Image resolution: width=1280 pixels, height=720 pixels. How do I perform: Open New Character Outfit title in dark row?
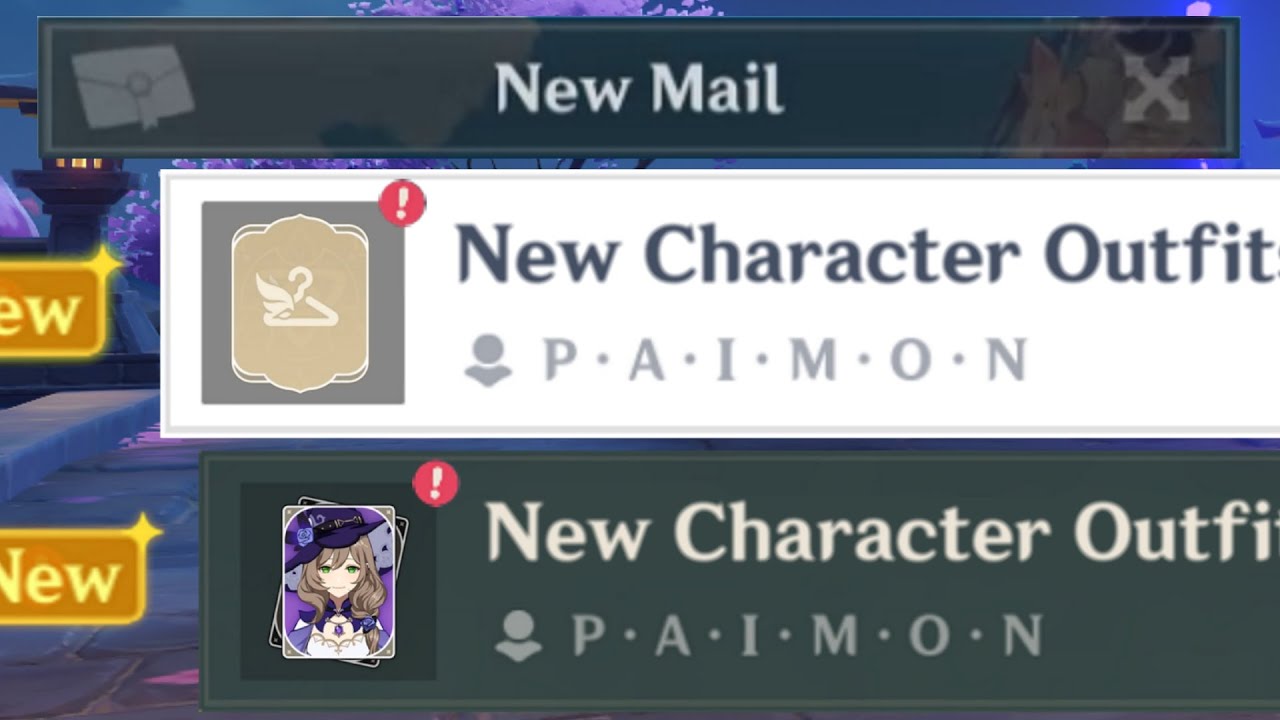click(883, 530)
